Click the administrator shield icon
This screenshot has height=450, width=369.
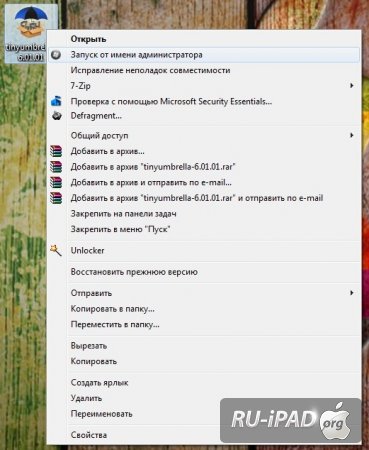click(x=56, y=55)
